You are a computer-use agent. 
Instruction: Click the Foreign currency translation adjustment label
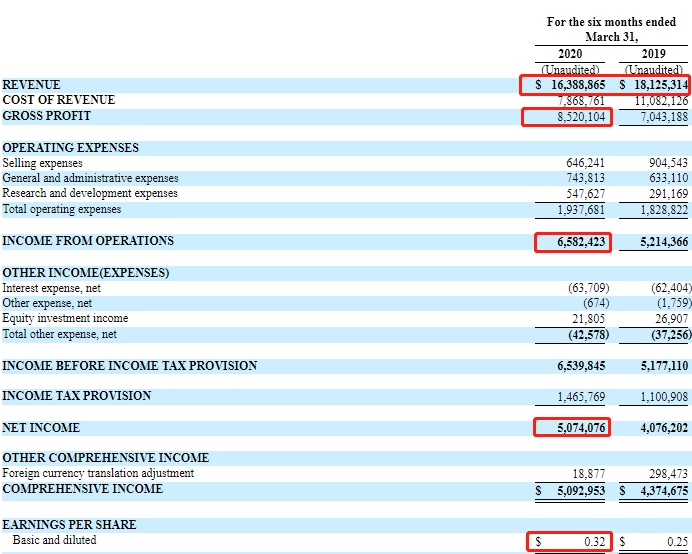coord(98,473)
